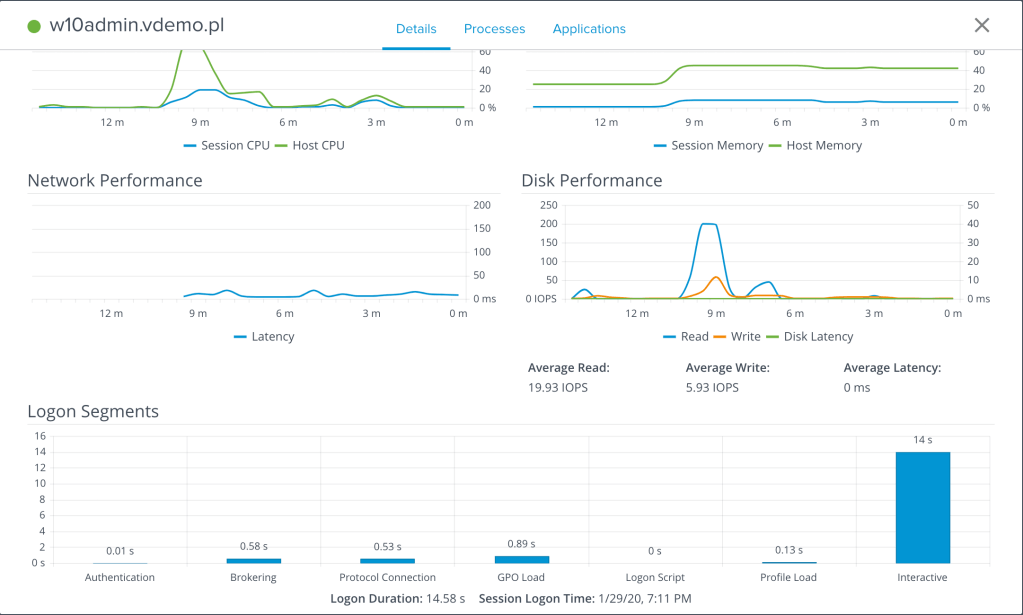This screenshot has height=615, width=1023.
Task: Hide the Host Memory legend series
Action: point(815,145)
